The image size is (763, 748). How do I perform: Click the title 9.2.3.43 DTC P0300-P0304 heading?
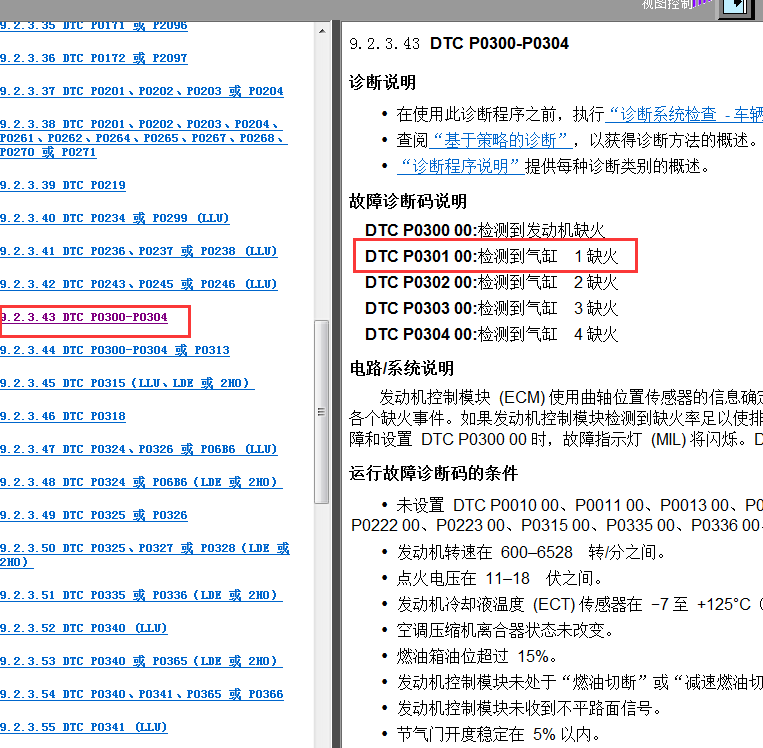(x=459, y=43)
